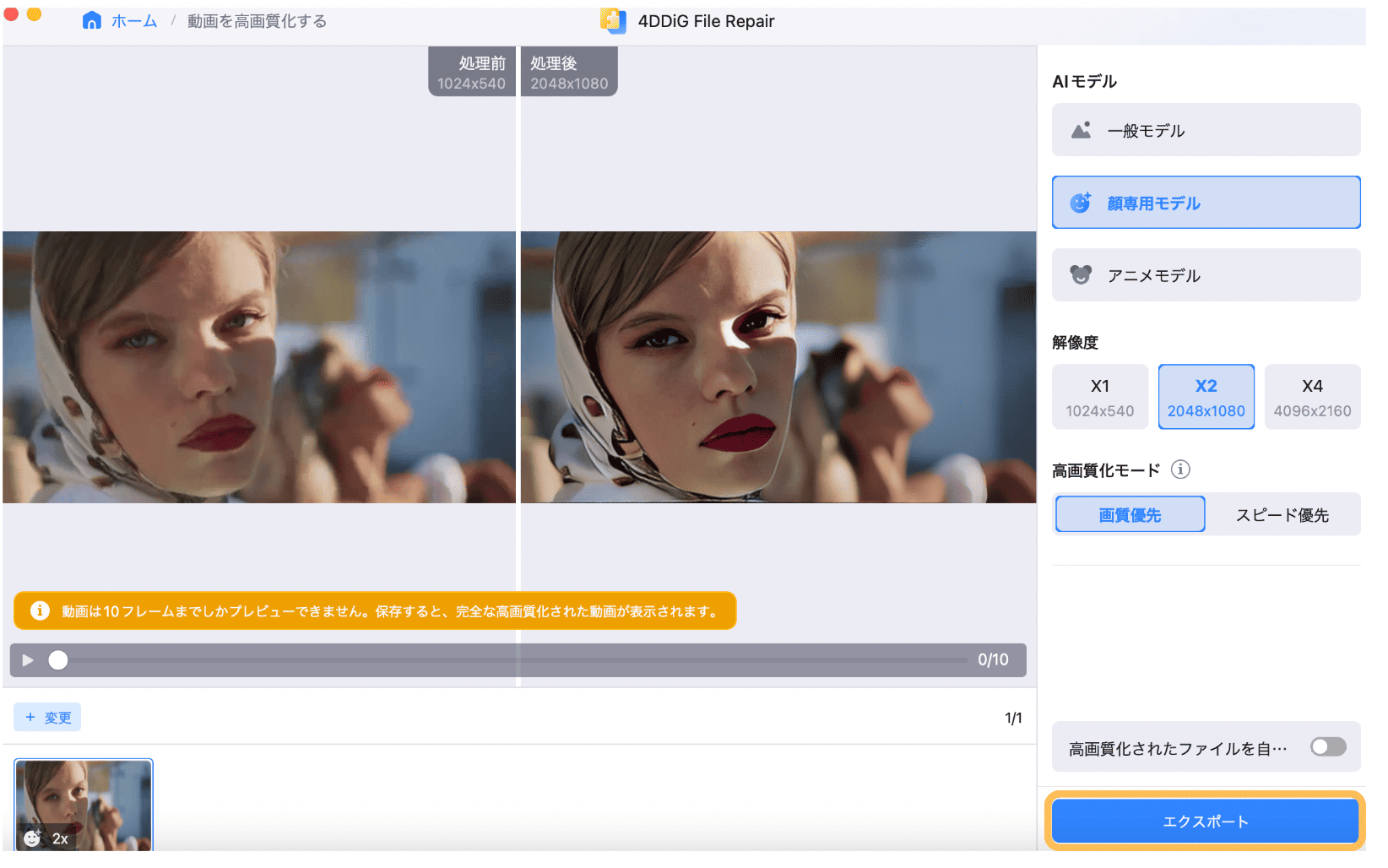
Task: Click the 0/10 frame counter
Action: 993,659
